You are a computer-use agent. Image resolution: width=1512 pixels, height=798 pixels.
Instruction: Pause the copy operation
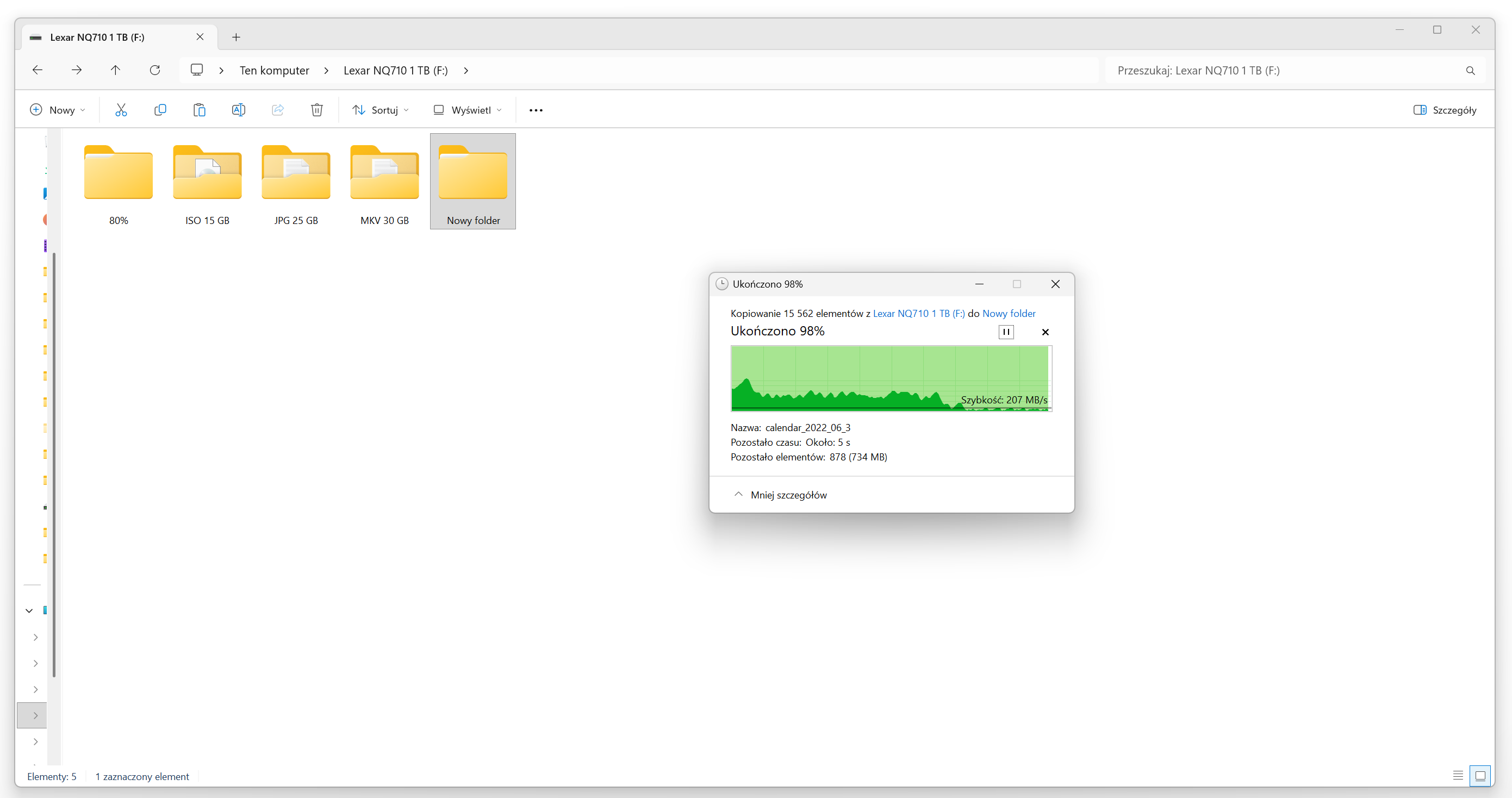pos(1005,332)
